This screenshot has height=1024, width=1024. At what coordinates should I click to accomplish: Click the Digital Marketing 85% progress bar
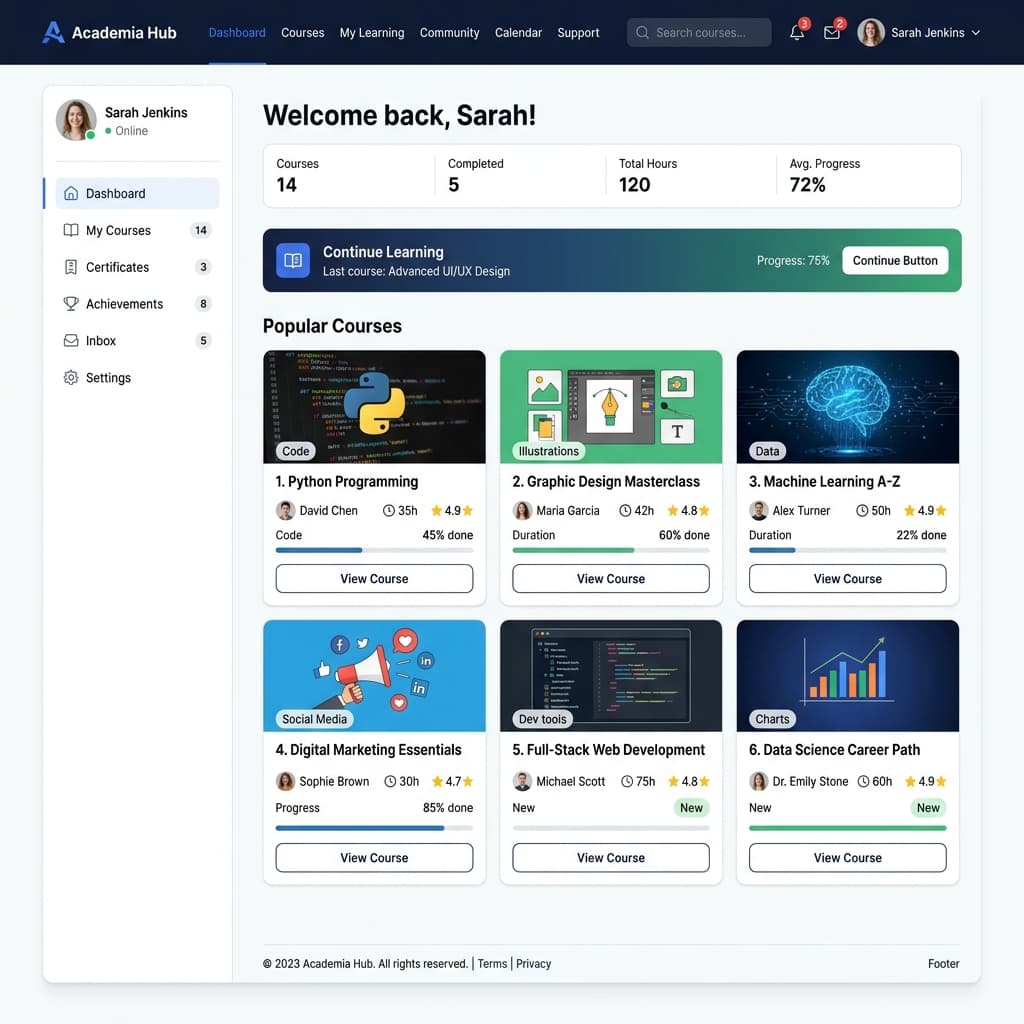(374, 828)
